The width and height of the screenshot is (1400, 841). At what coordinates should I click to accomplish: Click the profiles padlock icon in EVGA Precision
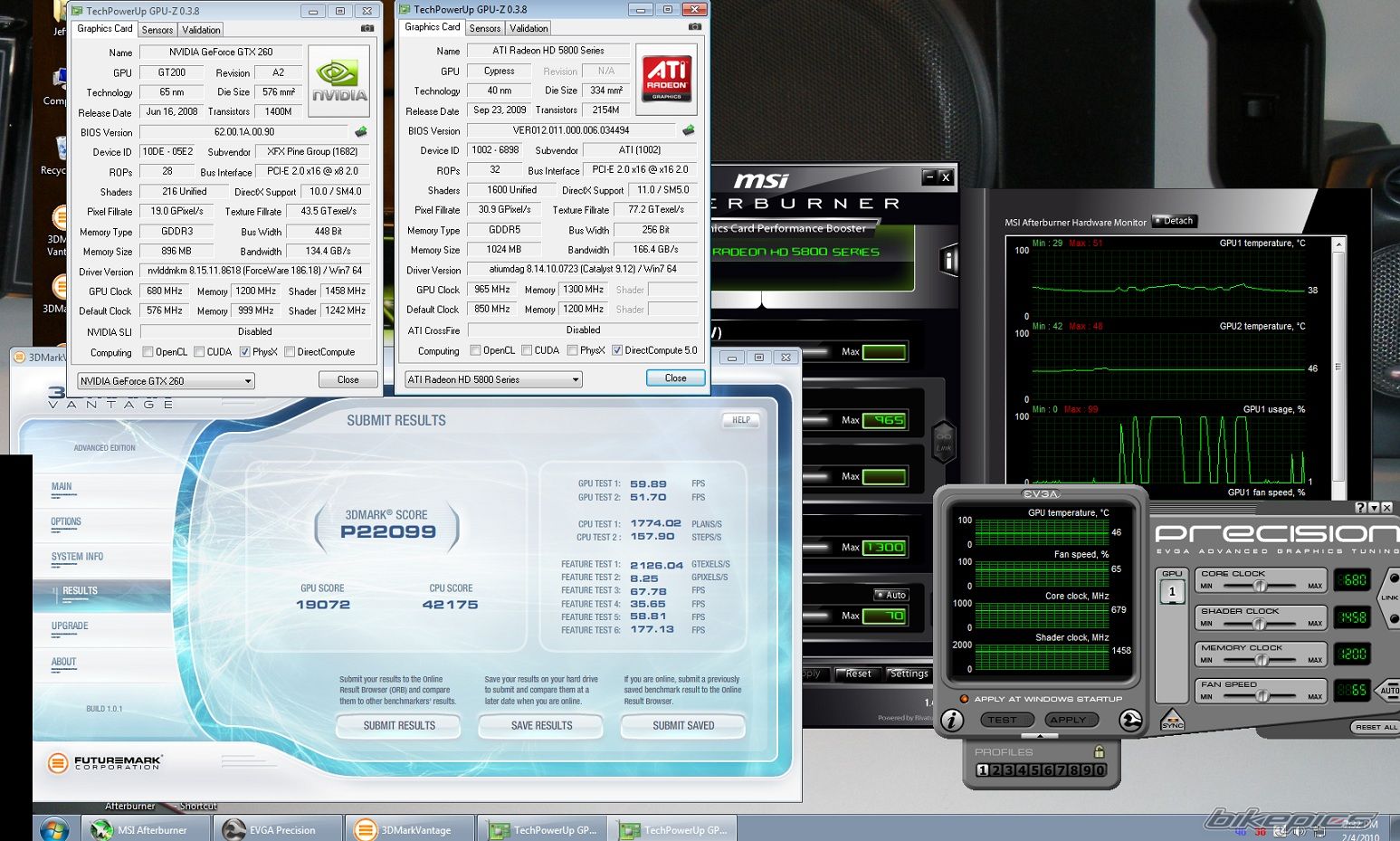click(1099, 751)
